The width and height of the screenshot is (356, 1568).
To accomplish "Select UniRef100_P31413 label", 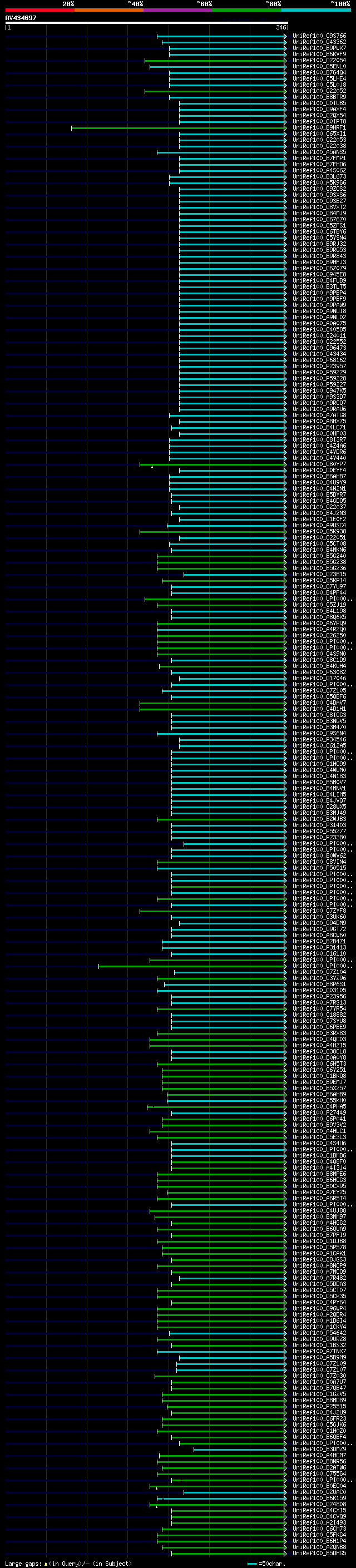I will [x=319, y=948].
